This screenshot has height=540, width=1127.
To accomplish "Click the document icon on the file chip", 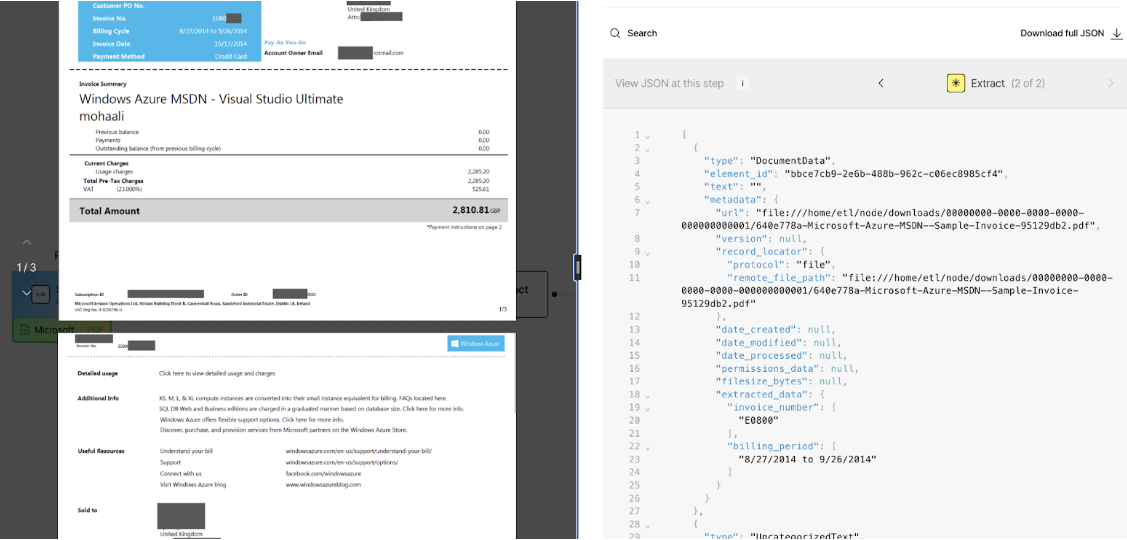I will point(27,329).
